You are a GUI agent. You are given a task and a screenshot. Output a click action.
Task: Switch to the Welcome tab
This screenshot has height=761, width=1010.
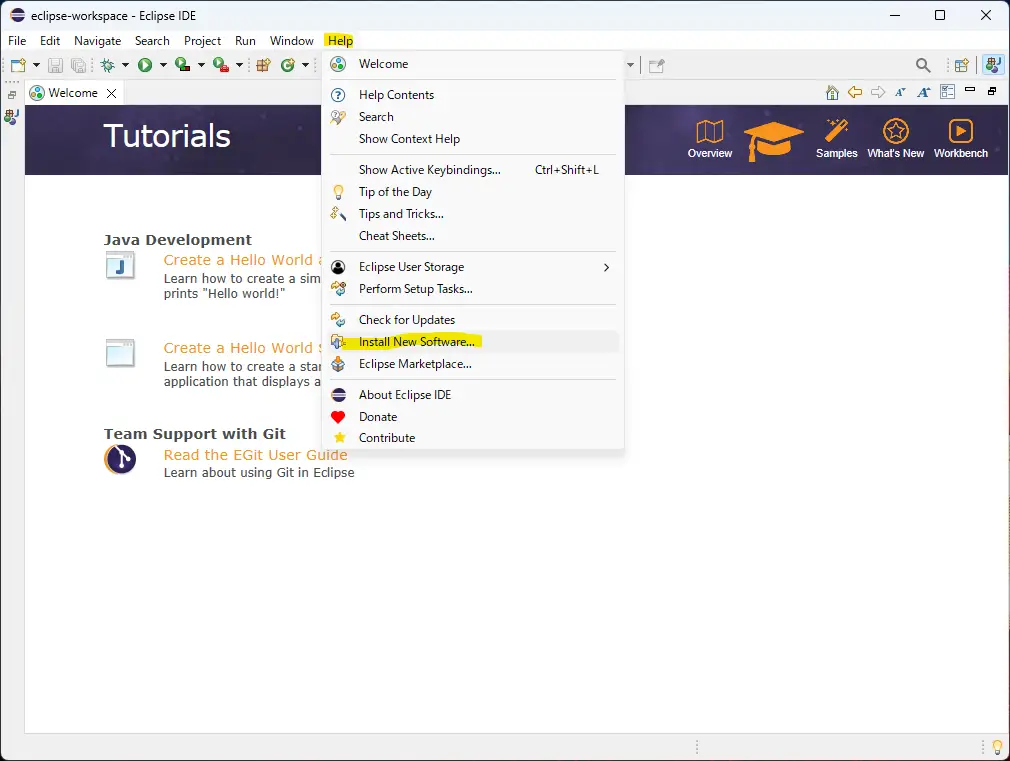coord(73,93)
